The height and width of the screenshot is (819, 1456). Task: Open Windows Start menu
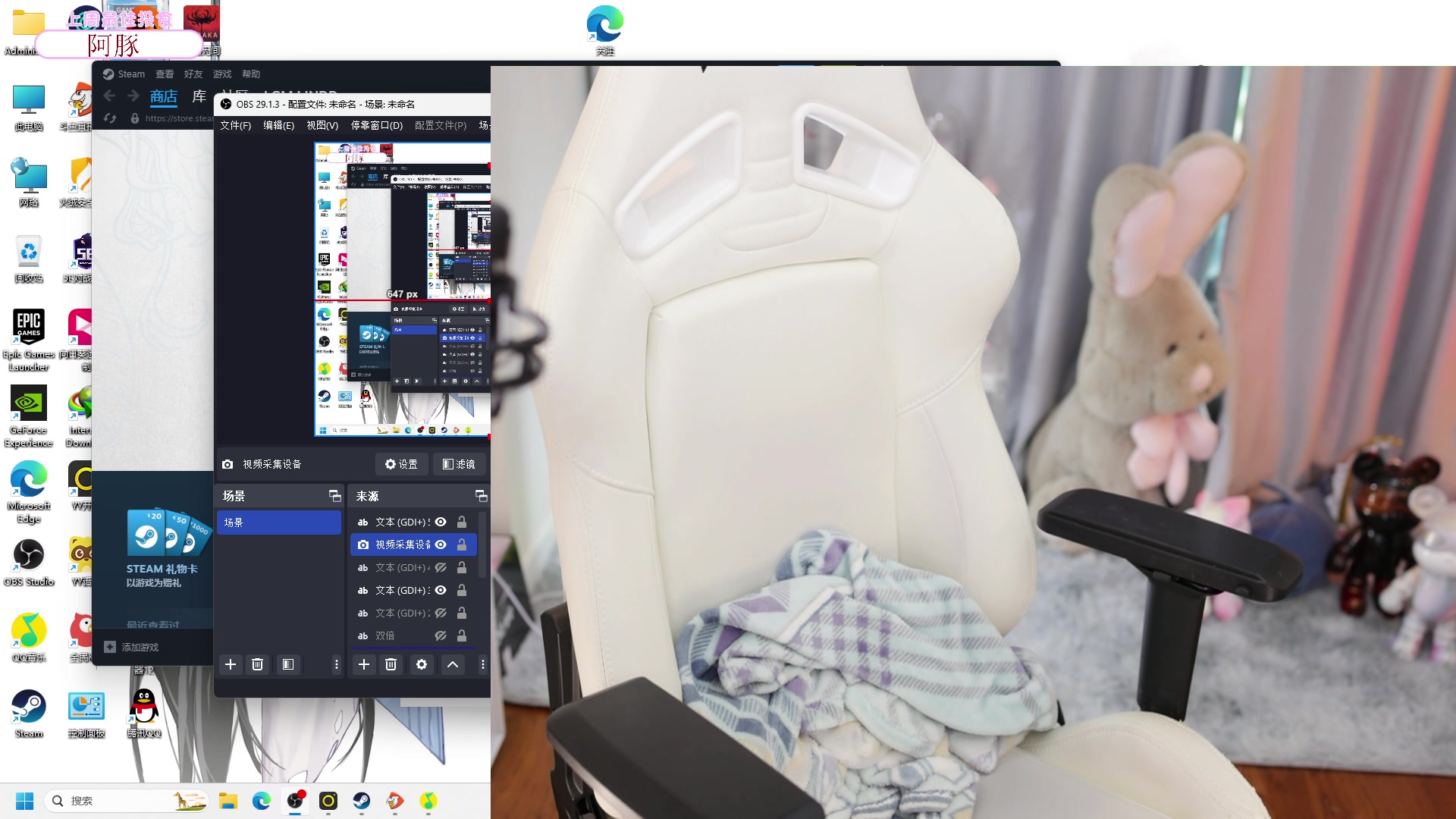coord(24,801)
